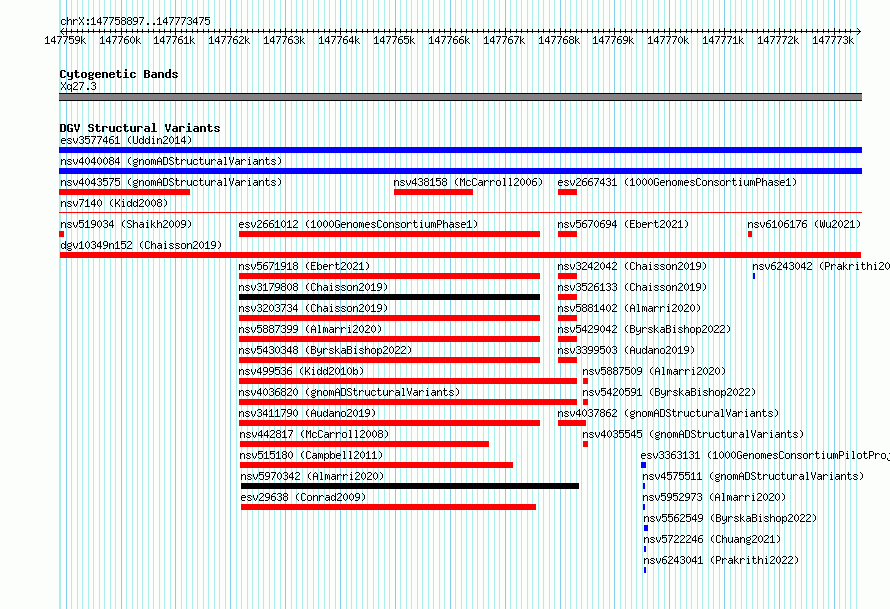Click the DGV Structural Variants track heading

coord(140,128)
